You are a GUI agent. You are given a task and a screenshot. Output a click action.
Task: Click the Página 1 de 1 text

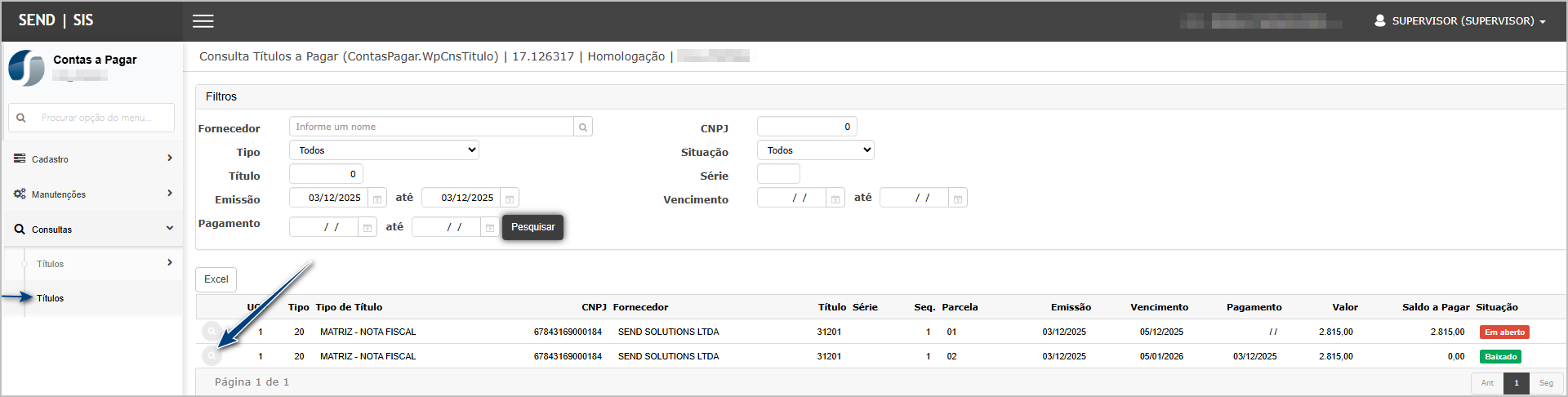[x=252, y=381]
